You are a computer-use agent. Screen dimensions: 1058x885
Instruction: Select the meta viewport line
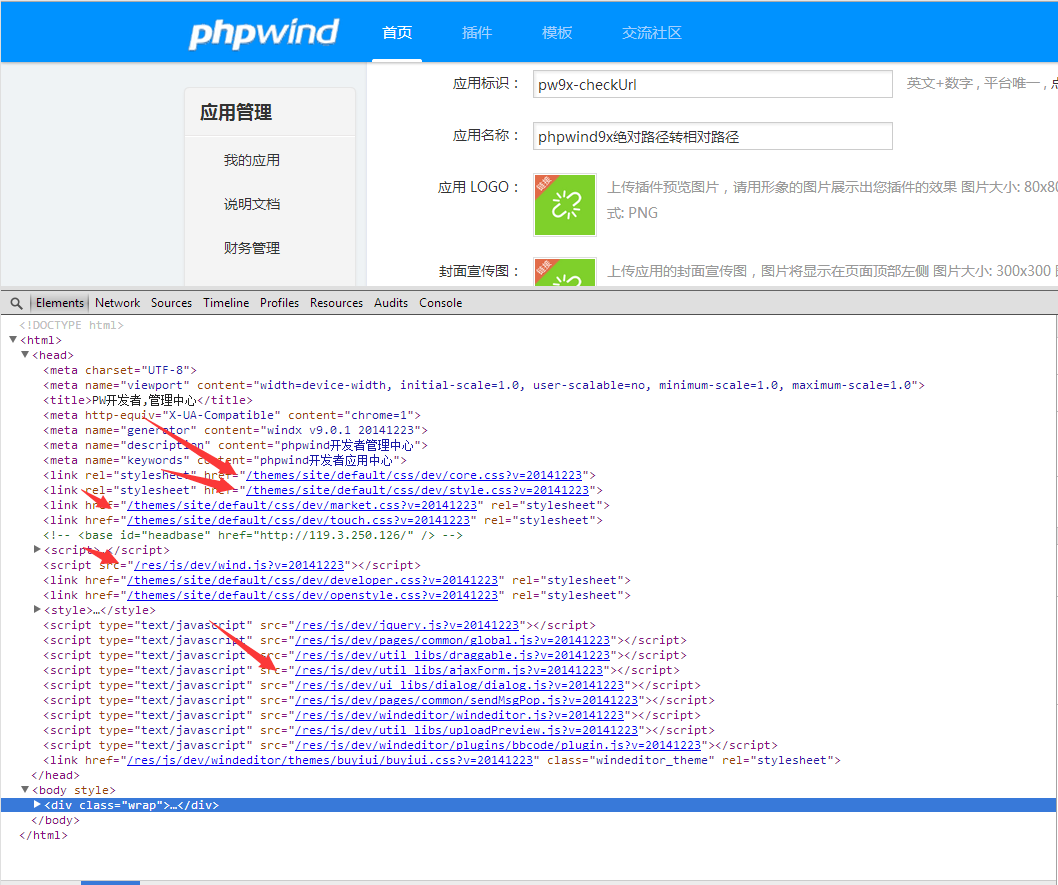pyautogui.click(x=484, y=385)
